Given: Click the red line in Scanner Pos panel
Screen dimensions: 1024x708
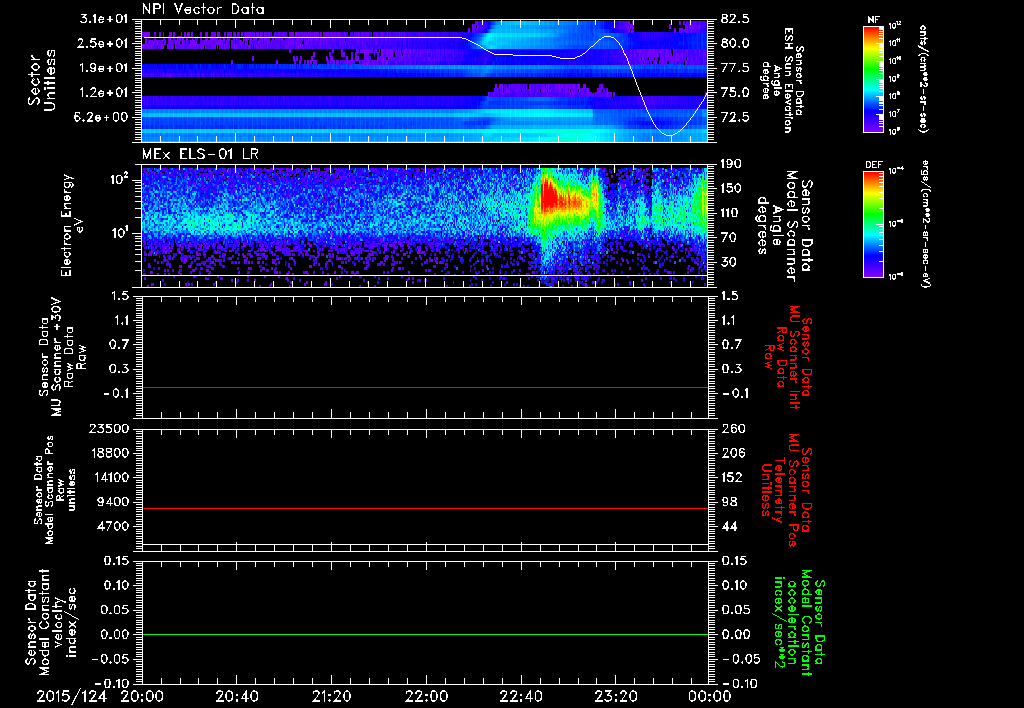Looking at the screenshot, I should [x=425, y=508].
